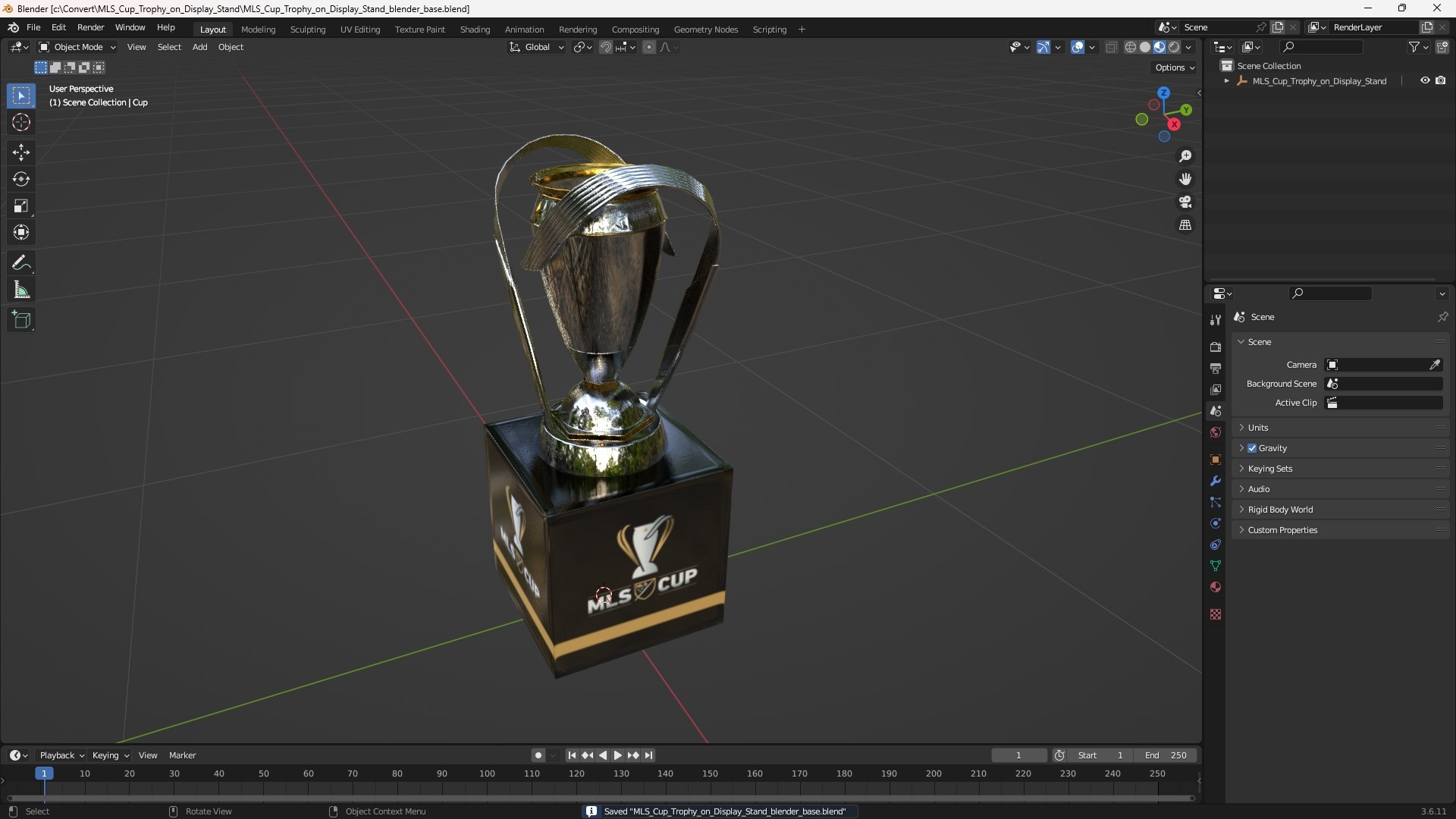Switch to the Modeling workspace tab
Screen dimensions: 1456x819
(x=258, y=30)
